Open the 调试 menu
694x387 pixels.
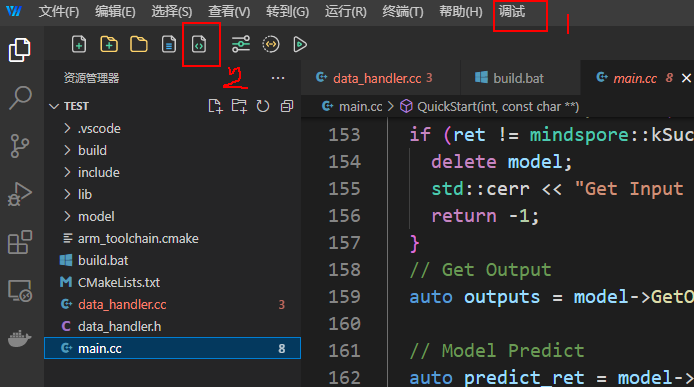[x=512, y=12]
